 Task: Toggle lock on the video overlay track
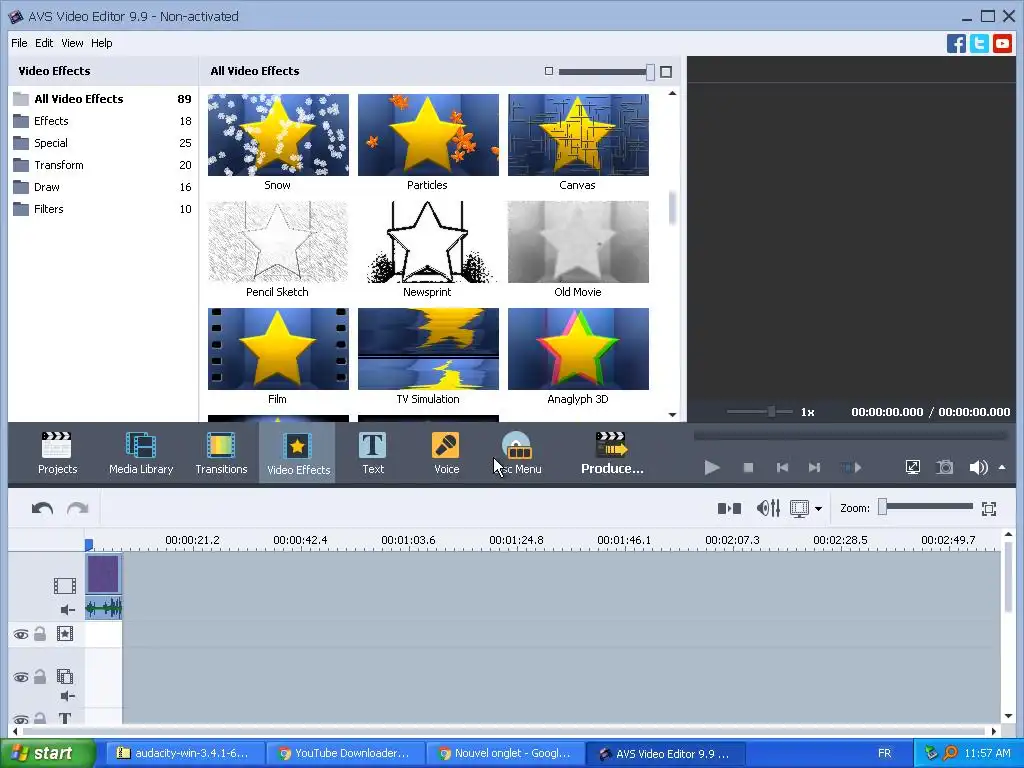pyautogui.click(x=40, y=677)
